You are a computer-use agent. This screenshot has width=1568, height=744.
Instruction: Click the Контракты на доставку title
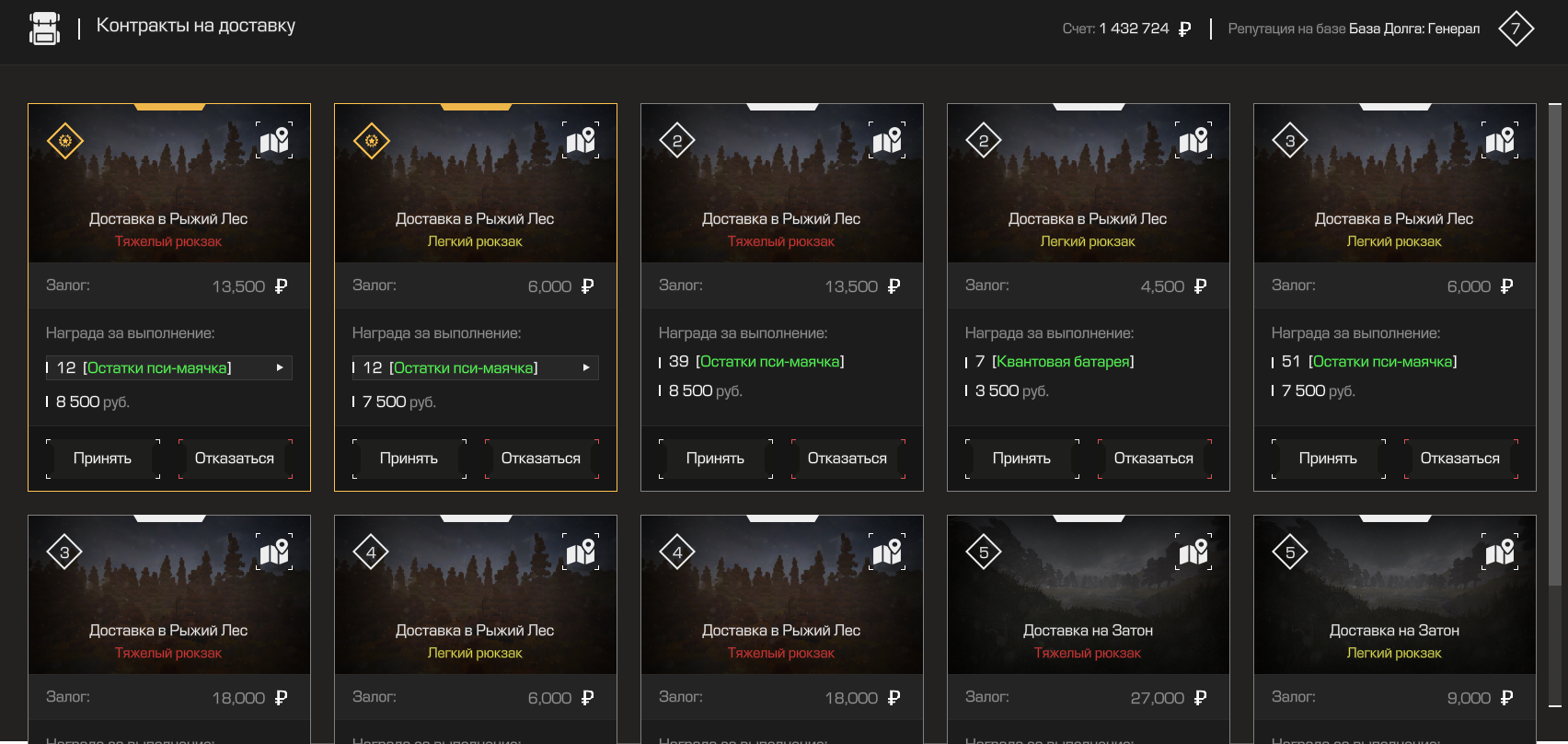(196, 26)
